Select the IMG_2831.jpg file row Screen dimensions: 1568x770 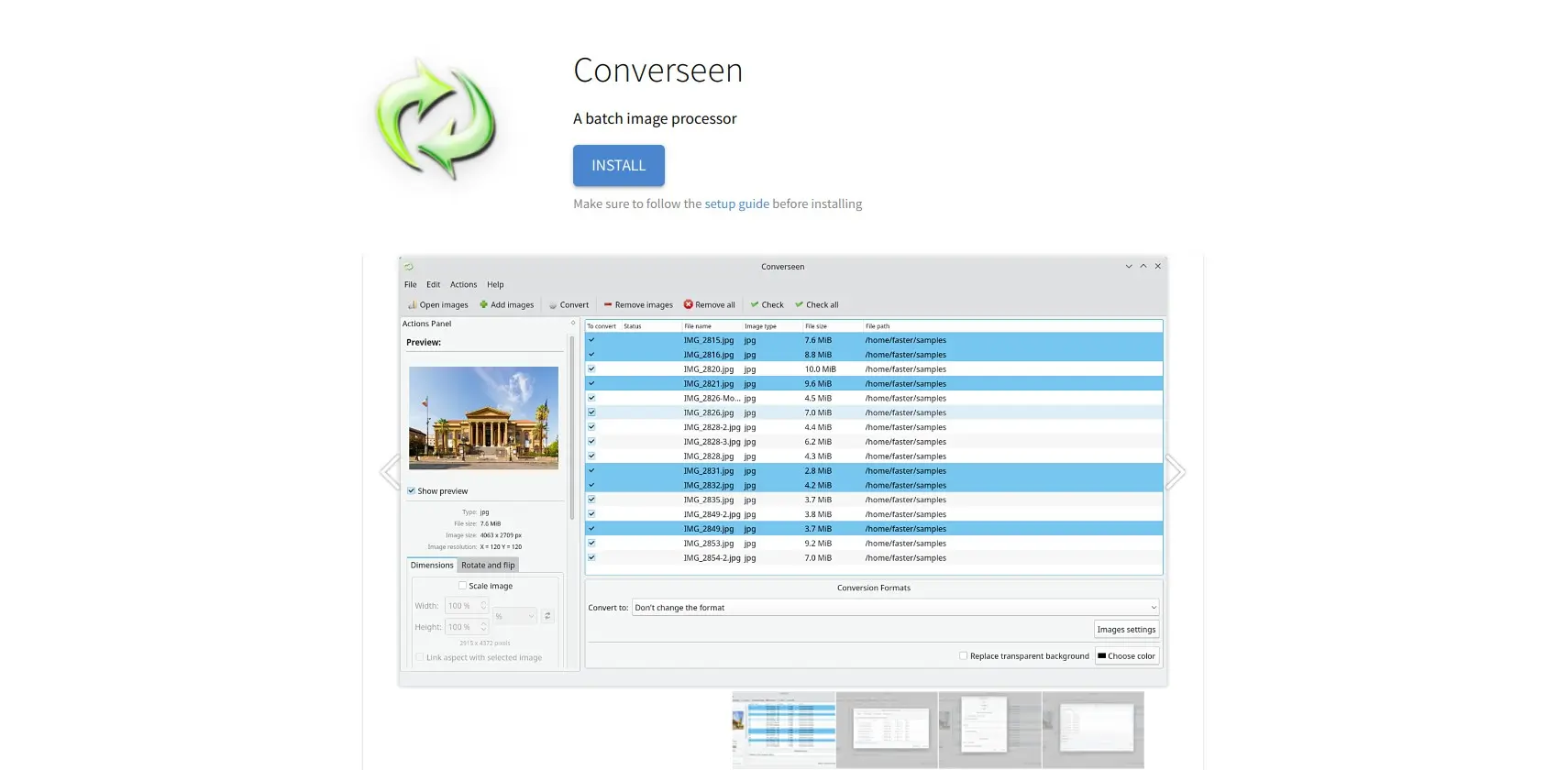874,471
